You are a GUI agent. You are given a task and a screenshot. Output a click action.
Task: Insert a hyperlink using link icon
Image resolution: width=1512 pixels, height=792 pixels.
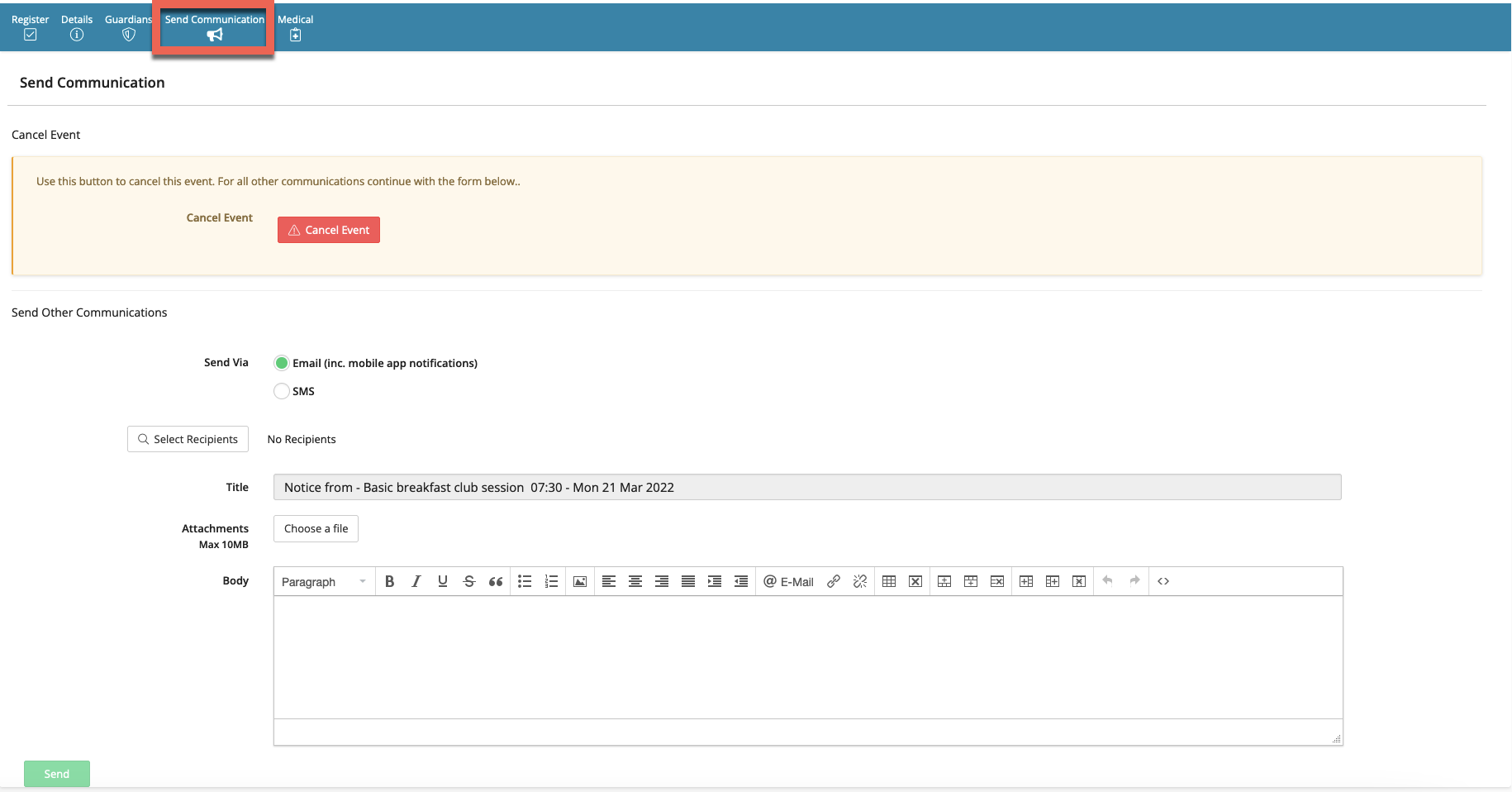click(x=834, y=581)
